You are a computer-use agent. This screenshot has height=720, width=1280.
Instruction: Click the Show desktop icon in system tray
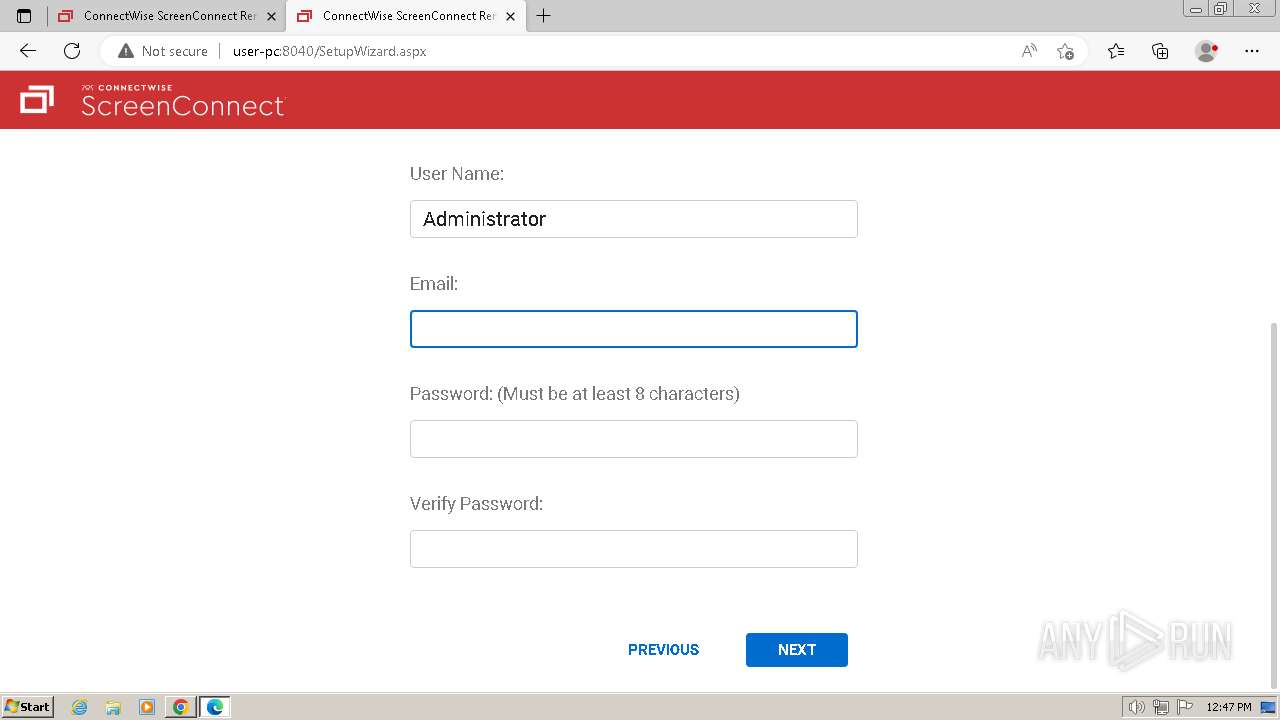tap(1269, 707)
